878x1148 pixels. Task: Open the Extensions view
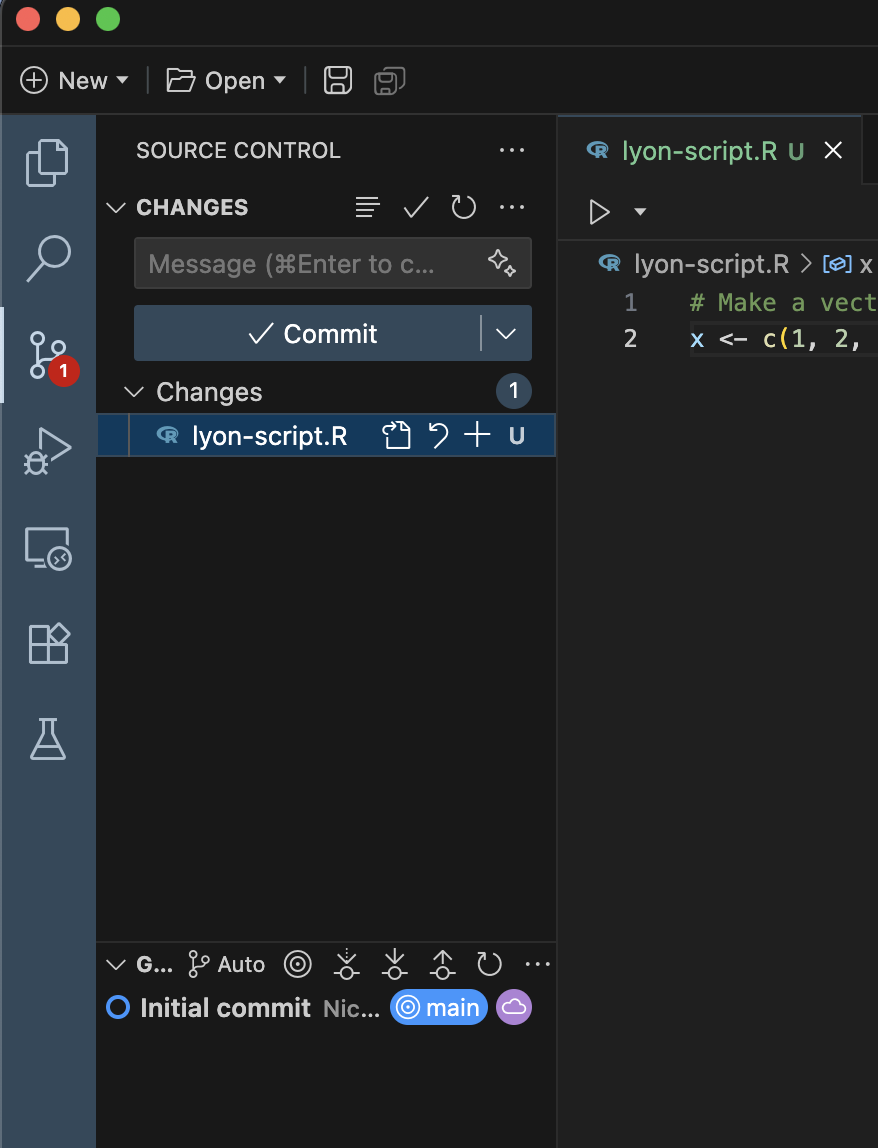point(47,643)
